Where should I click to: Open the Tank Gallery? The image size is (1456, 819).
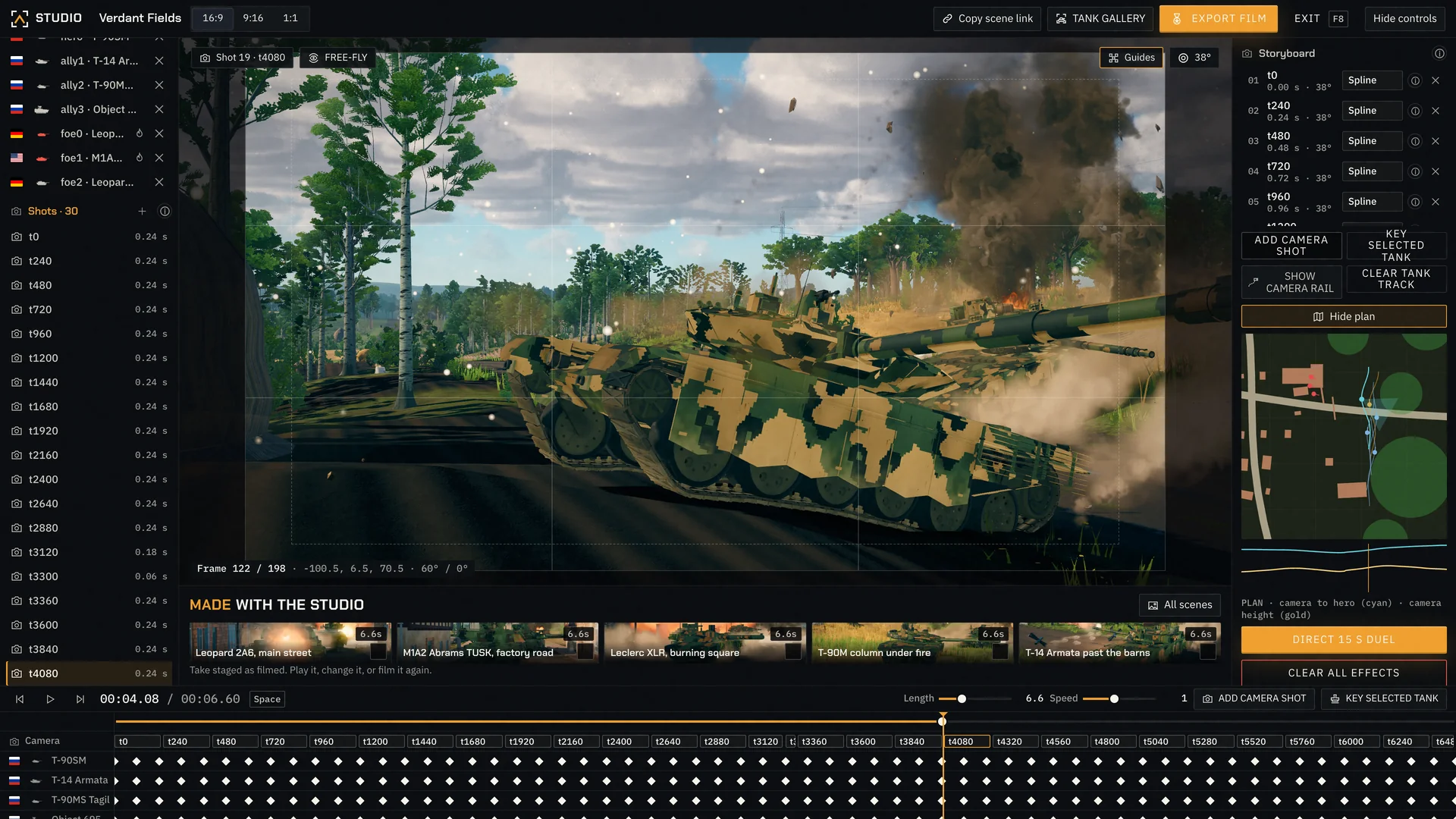1100,18
